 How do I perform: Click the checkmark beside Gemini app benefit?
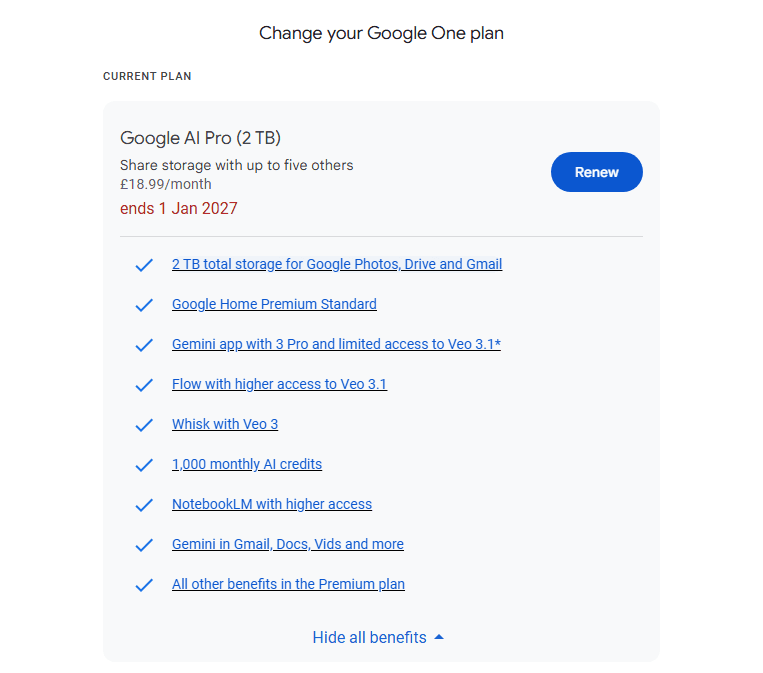pos(144,345)
